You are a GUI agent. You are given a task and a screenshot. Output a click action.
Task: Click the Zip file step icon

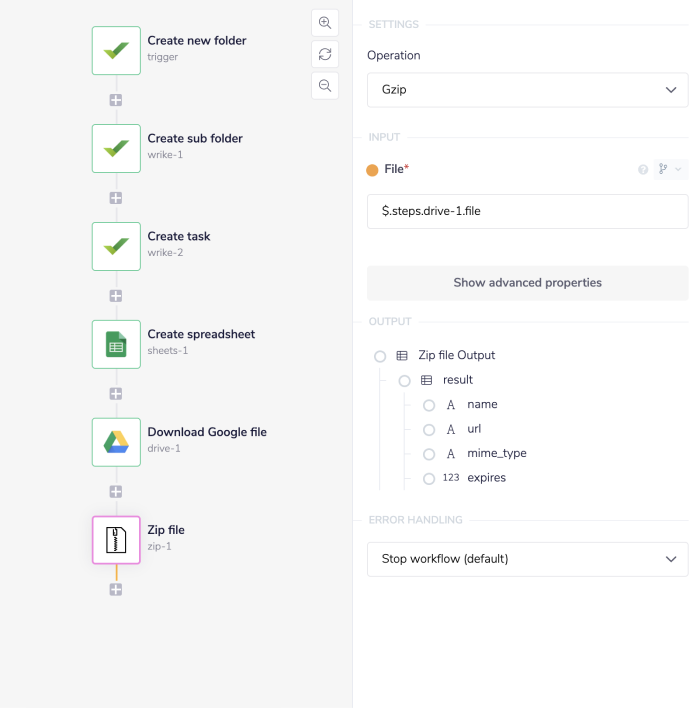(116, 540)
